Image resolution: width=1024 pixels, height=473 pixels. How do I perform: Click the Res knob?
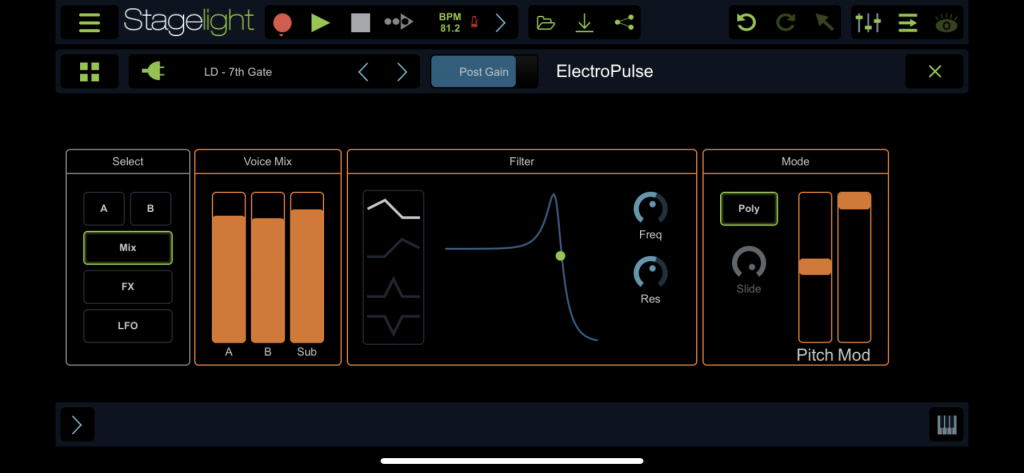click(x=650, y=273)
